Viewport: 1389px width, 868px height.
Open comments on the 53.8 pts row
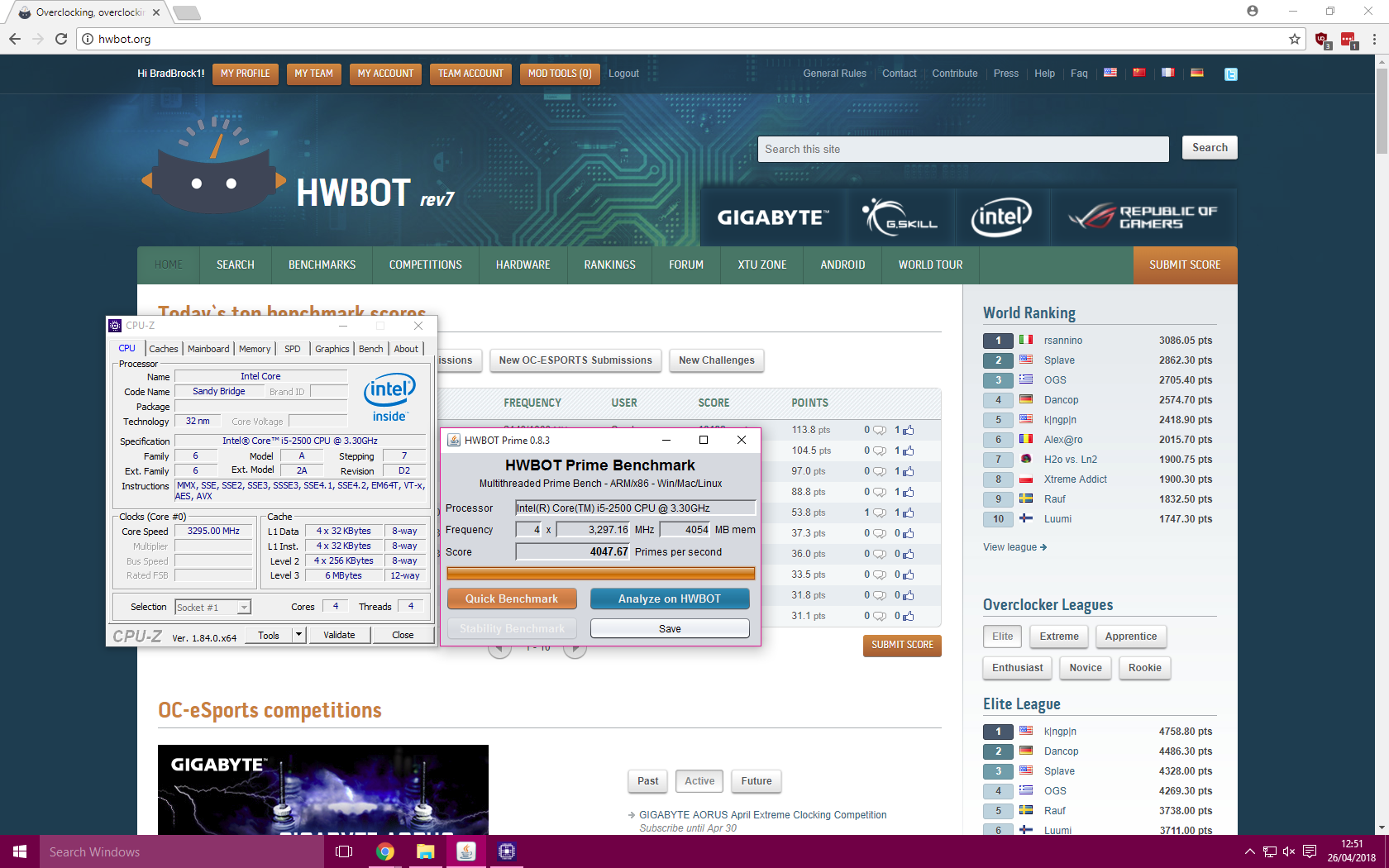880,513
